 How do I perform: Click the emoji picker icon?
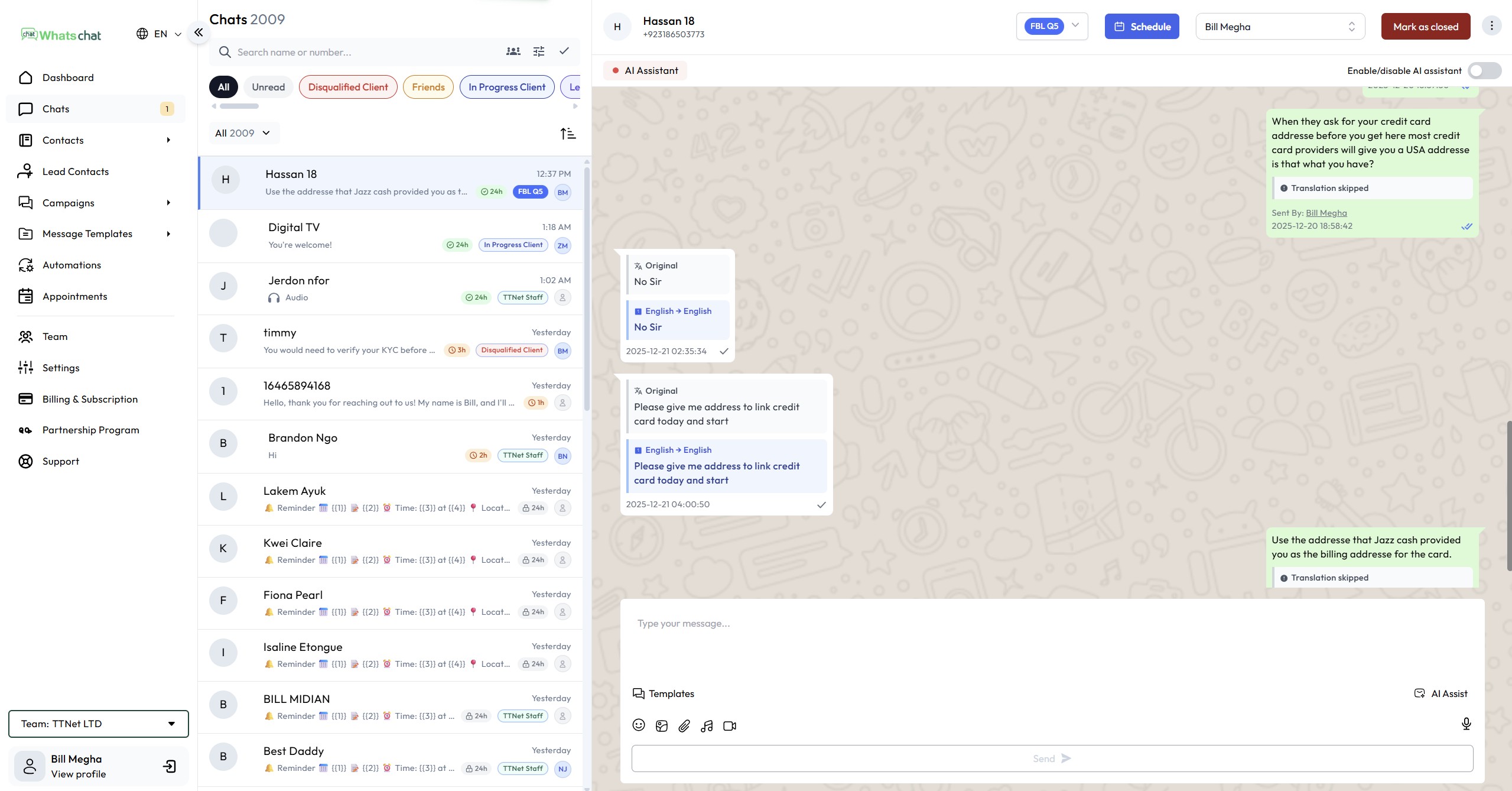click(x=638, y=725)
